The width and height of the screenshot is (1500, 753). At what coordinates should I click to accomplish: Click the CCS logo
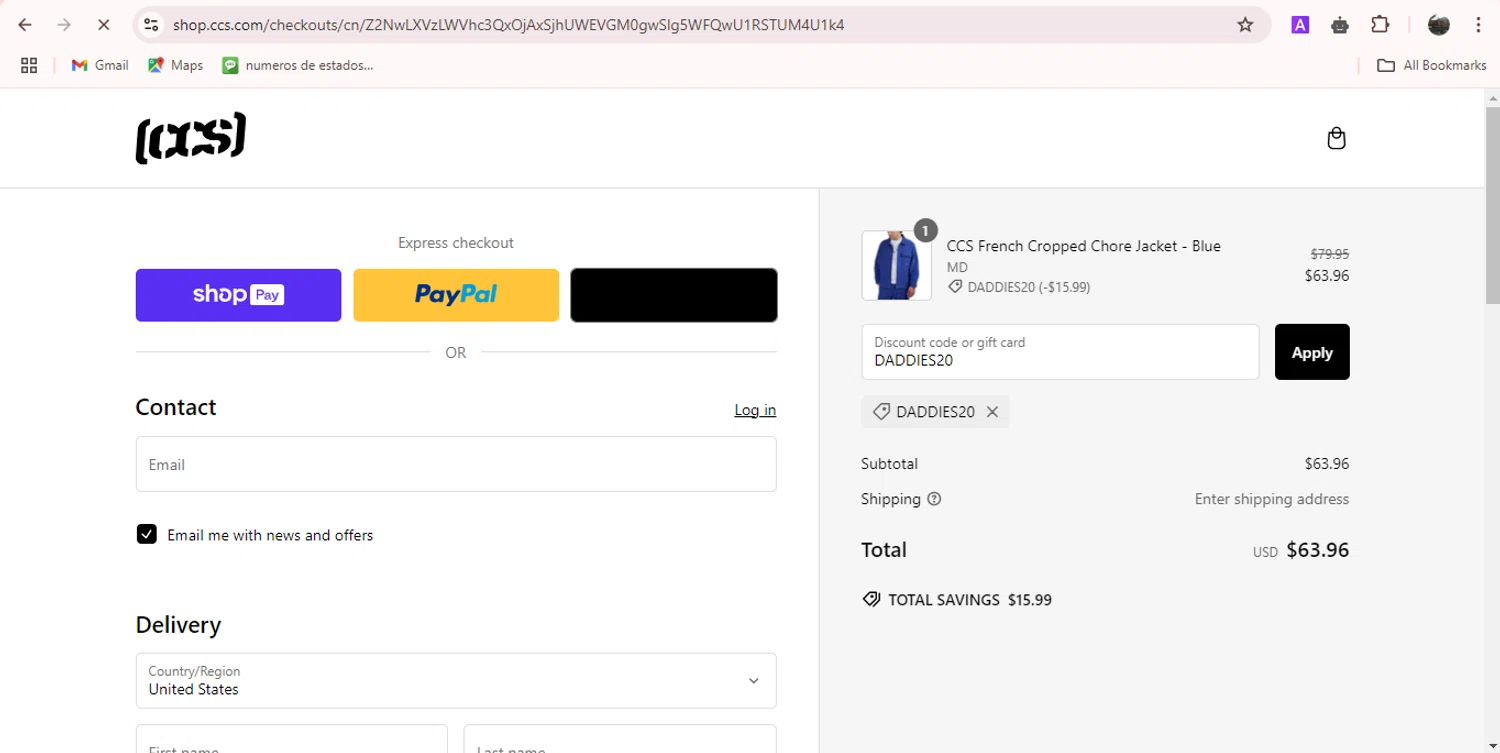190,138
